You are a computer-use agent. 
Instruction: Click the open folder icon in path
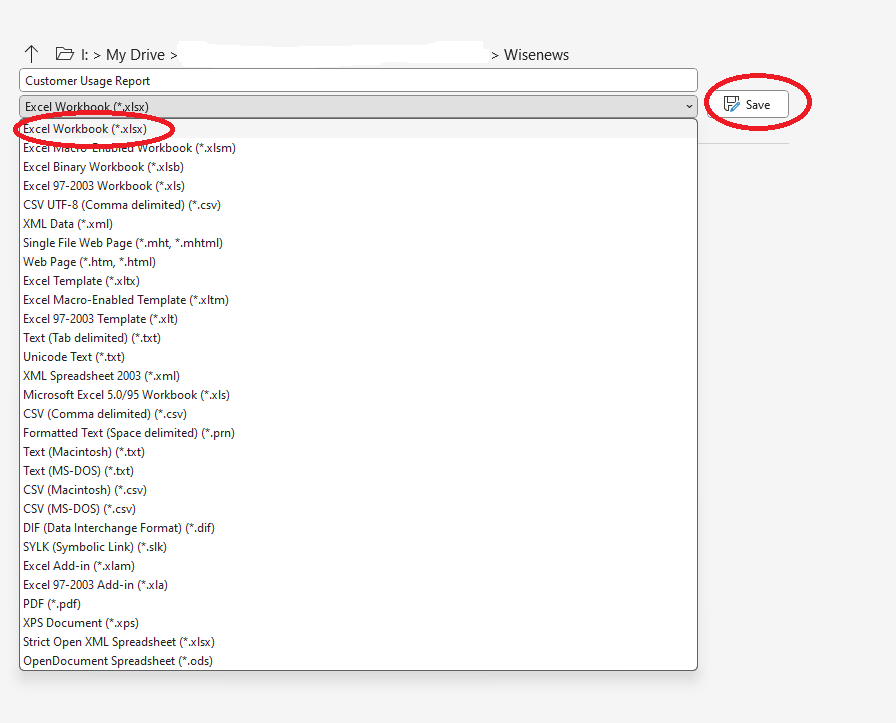[x=65, y=54]
